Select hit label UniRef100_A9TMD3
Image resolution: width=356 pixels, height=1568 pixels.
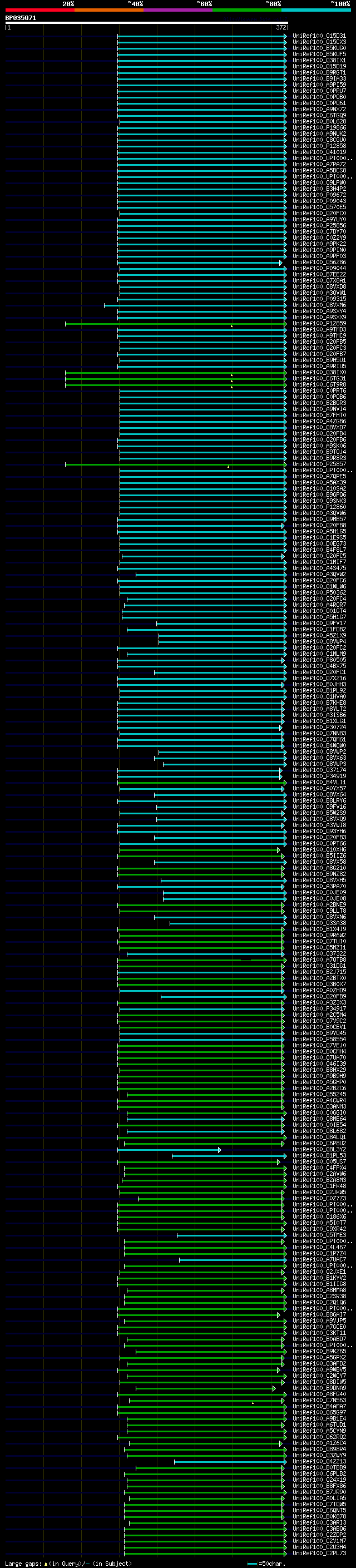tap(319, 329)
